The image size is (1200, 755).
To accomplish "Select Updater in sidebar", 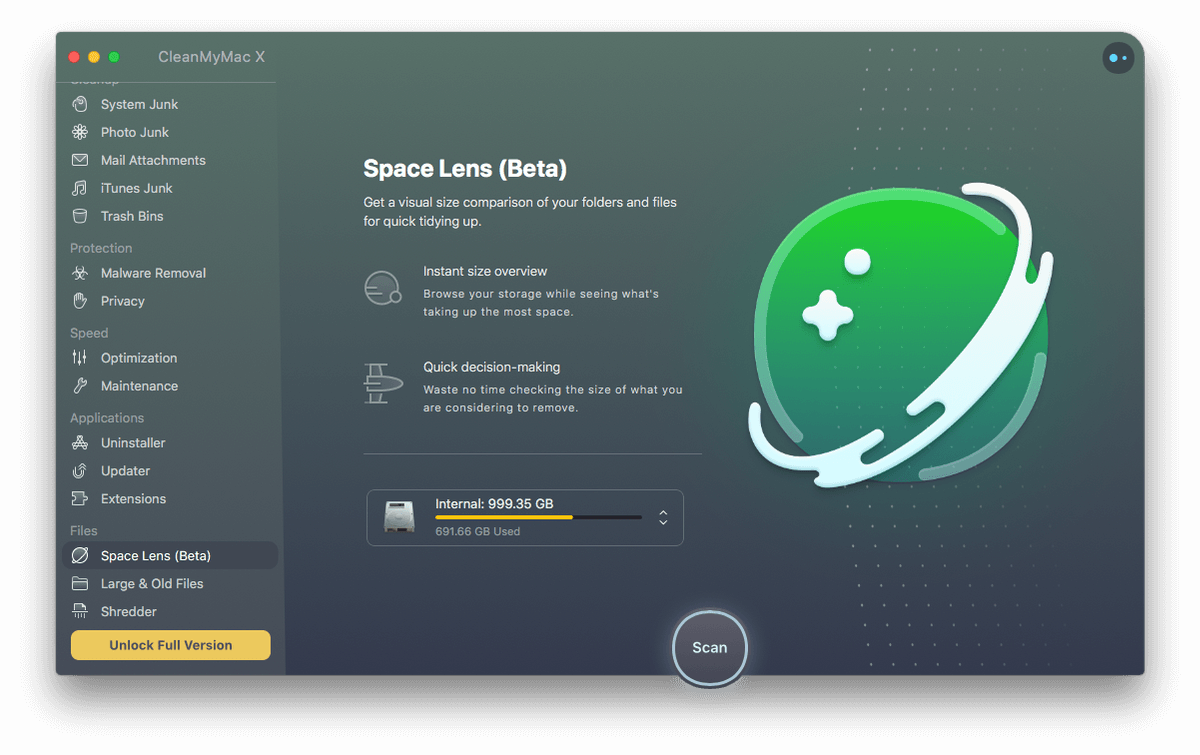I will (170, 471).
